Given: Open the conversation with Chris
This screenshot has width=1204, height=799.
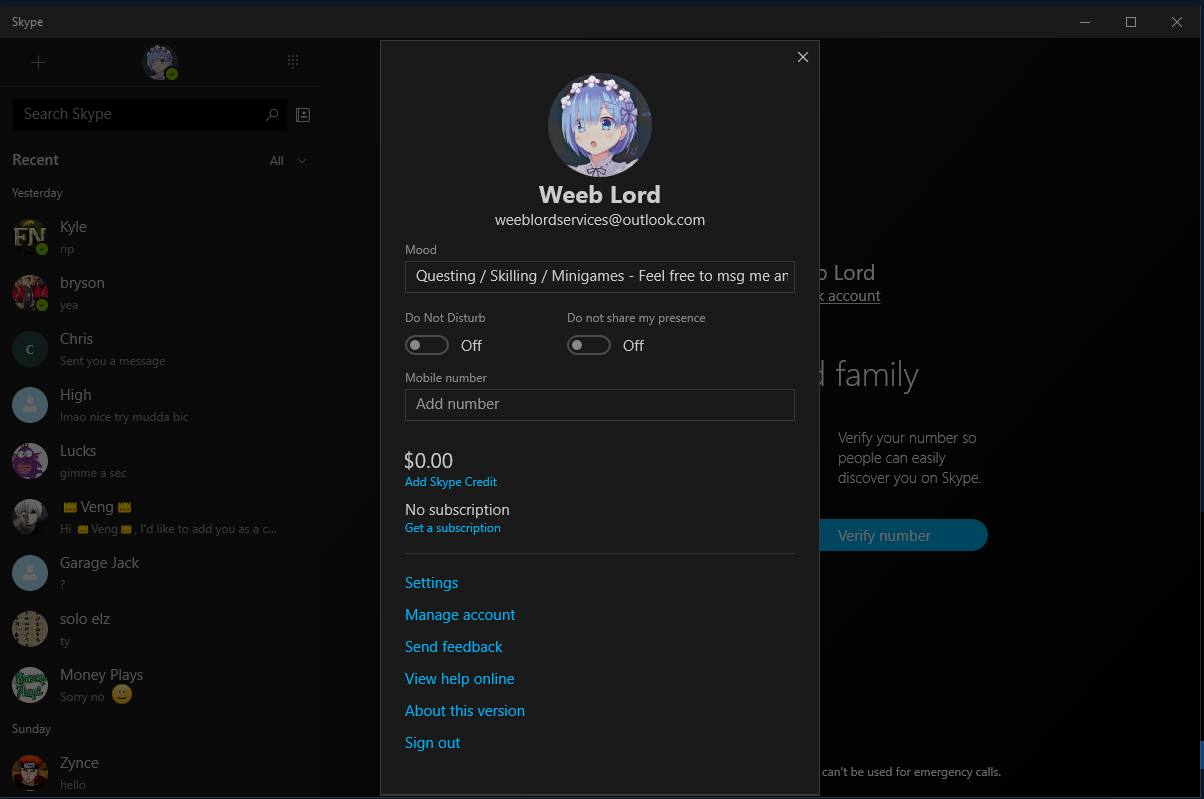Looking at the screenshot, I should [x=160, y=349].
